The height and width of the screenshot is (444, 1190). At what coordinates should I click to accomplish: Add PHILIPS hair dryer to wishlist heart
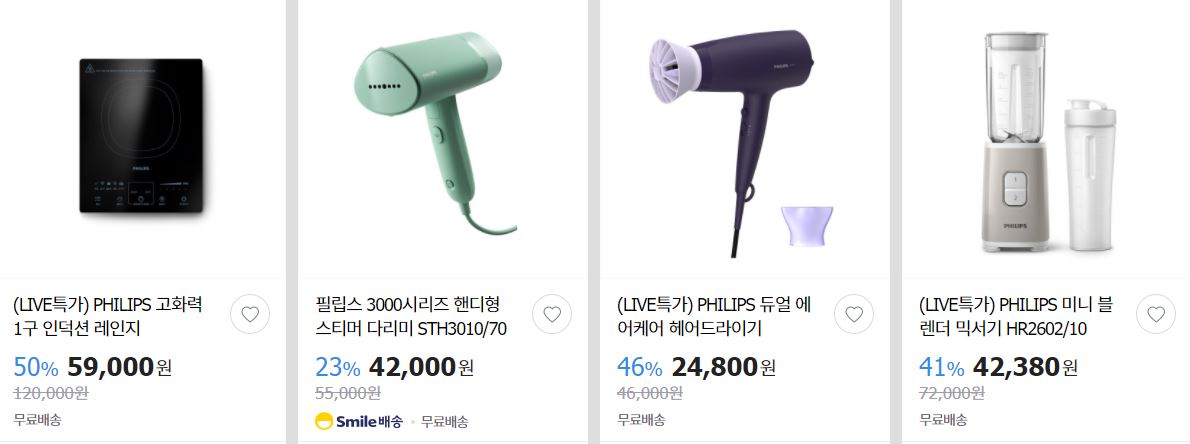854,314
